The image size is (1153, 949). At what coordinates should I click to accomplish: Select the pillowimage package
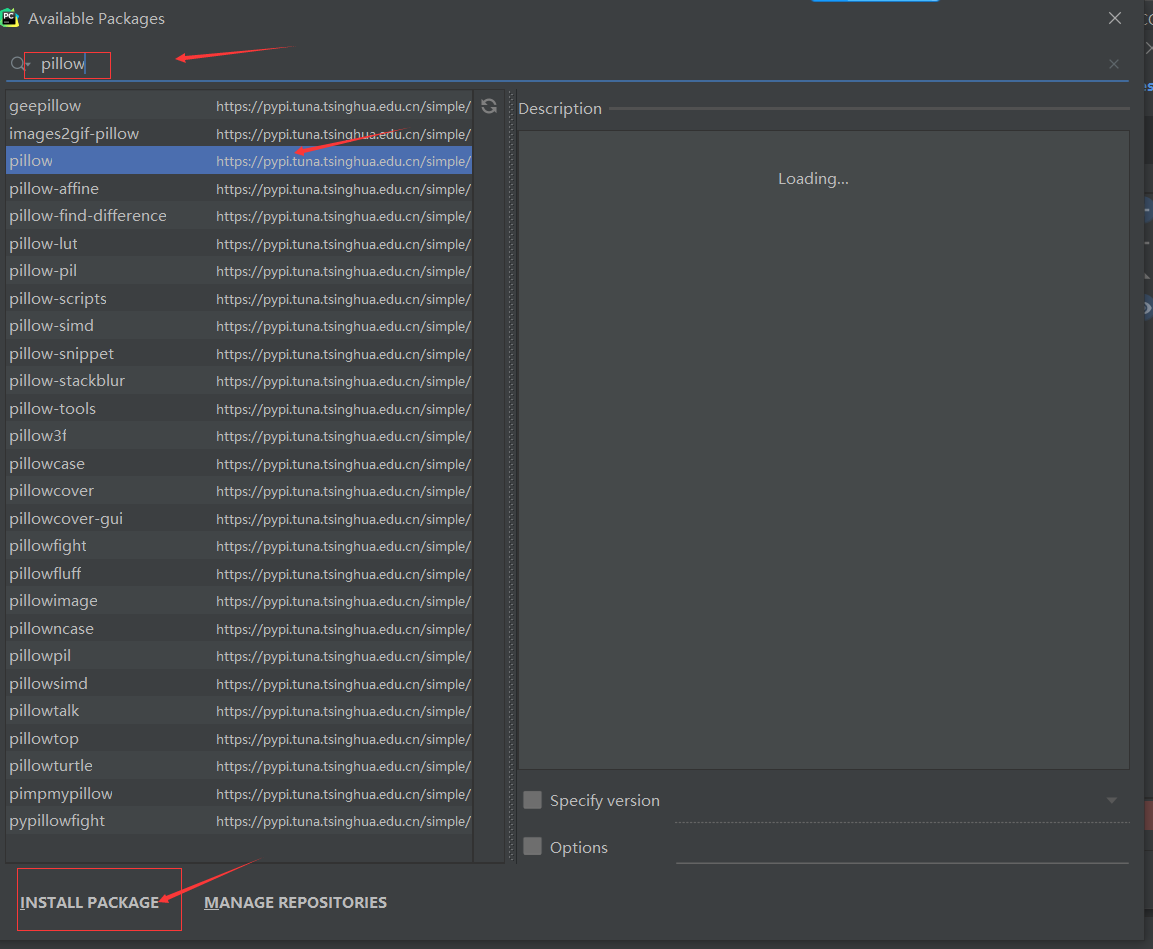[239, 601]
